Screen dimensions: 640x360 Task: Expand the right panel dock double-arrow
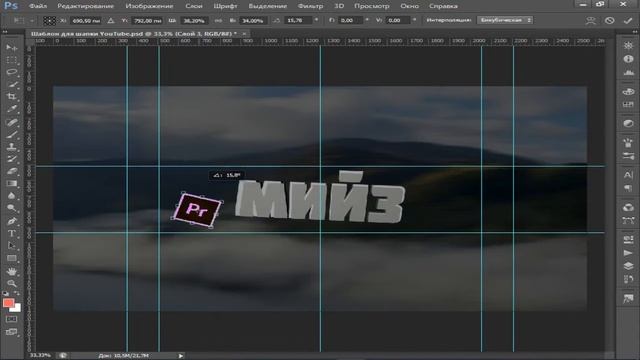tap(635, 31)
